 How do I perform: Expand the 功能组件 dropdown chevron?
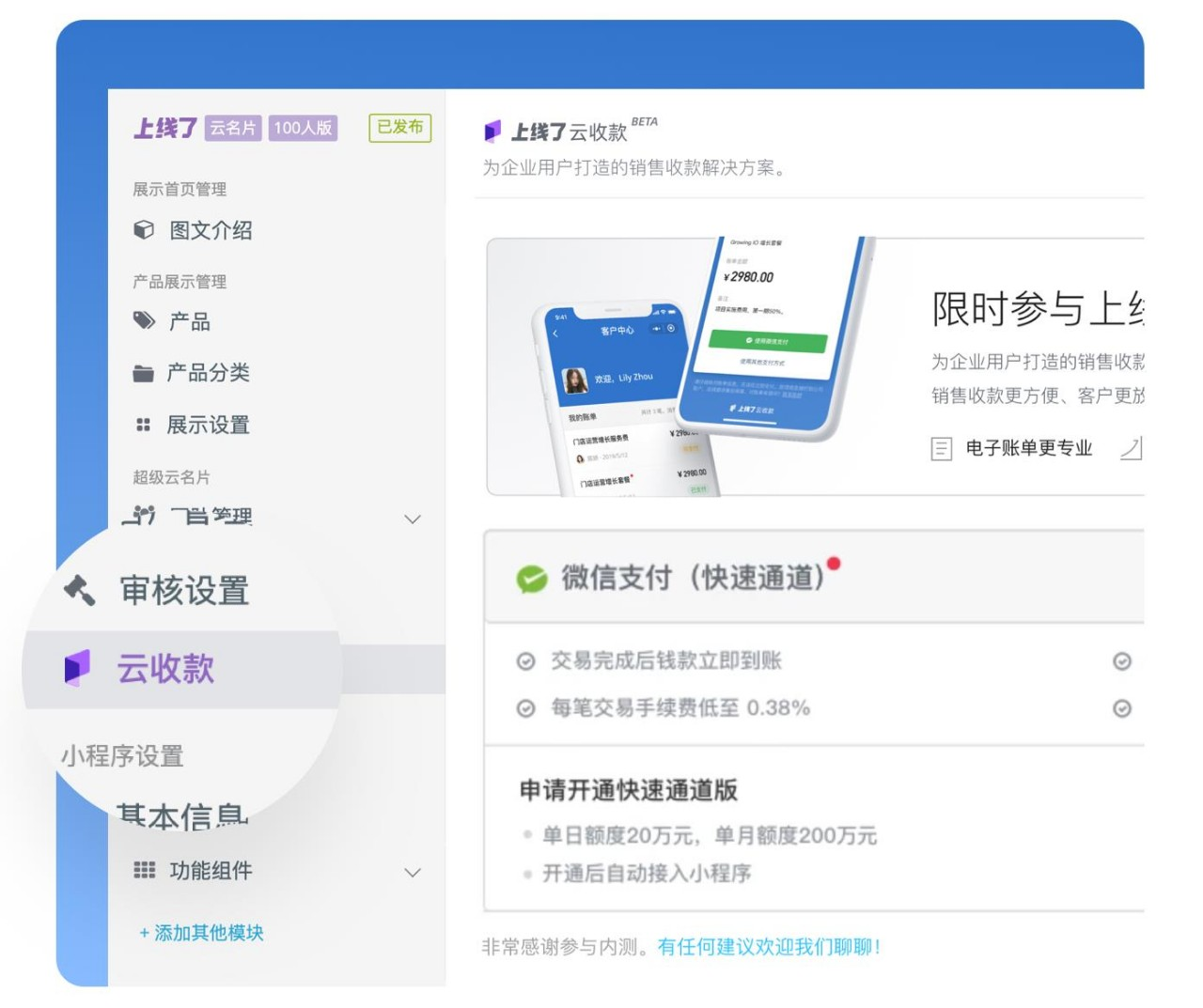[411, 873]
